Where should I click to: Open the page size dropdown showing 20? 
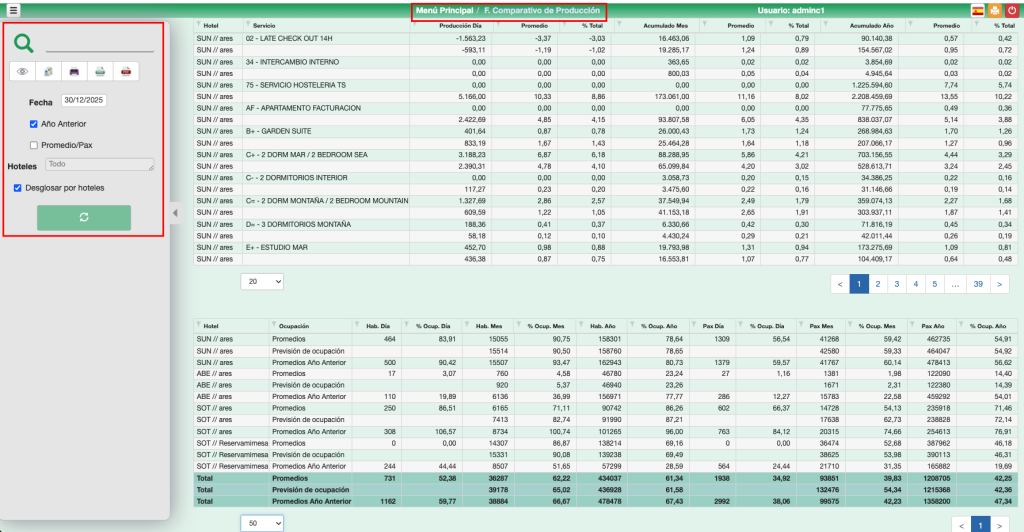263,283
